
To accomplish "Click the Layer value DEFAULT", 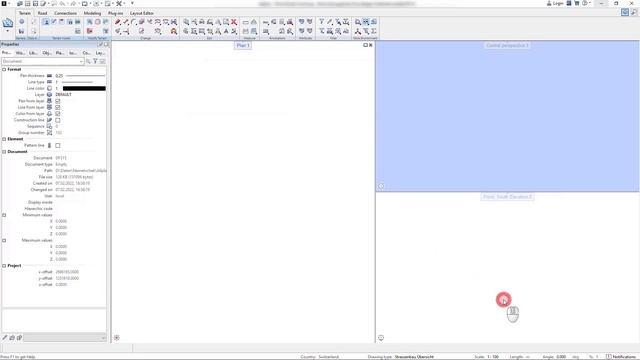I will tap(63, 95).
